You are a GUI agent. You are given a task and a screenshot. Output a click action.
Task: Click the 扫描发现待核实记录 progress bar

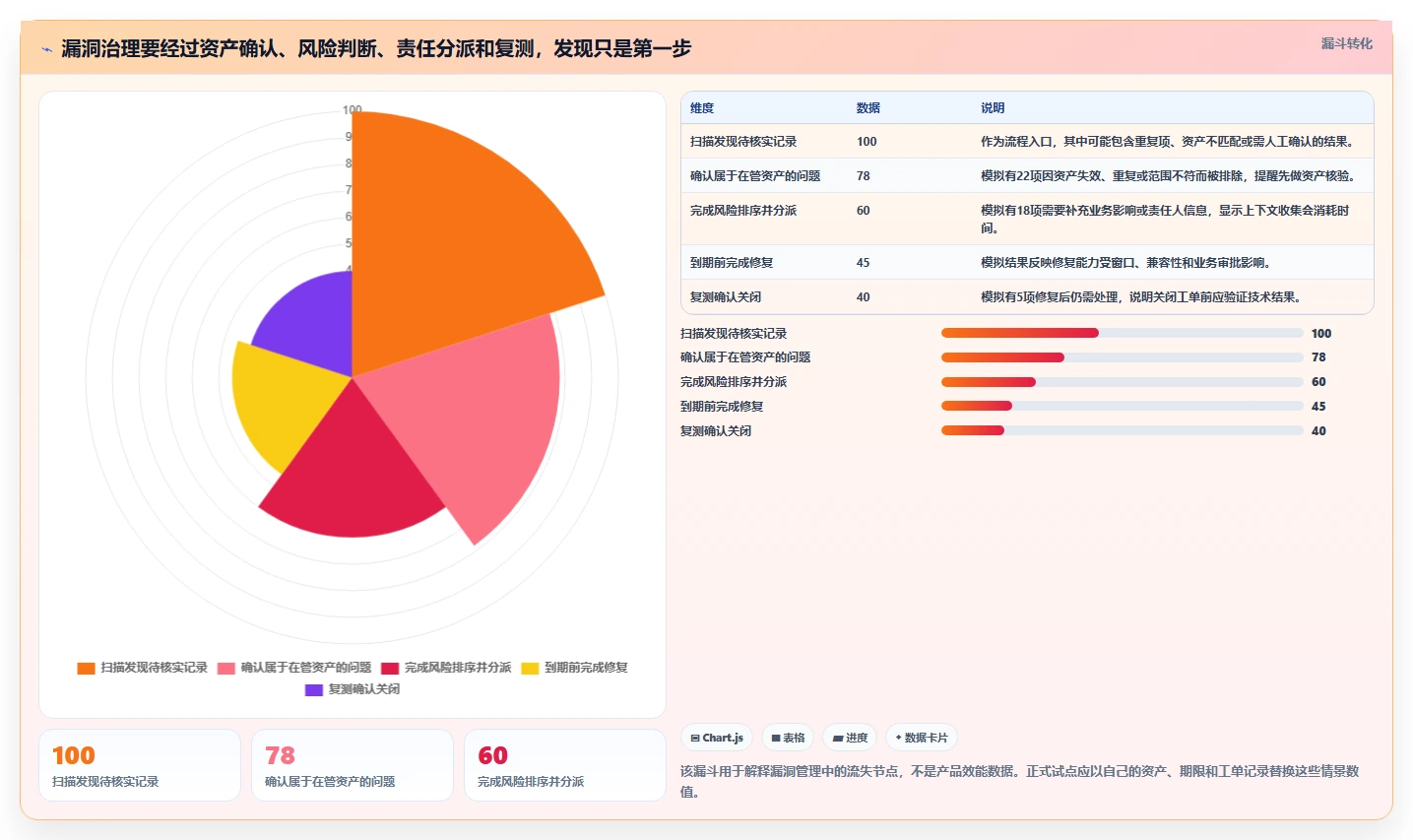[x=1123, y=333]
